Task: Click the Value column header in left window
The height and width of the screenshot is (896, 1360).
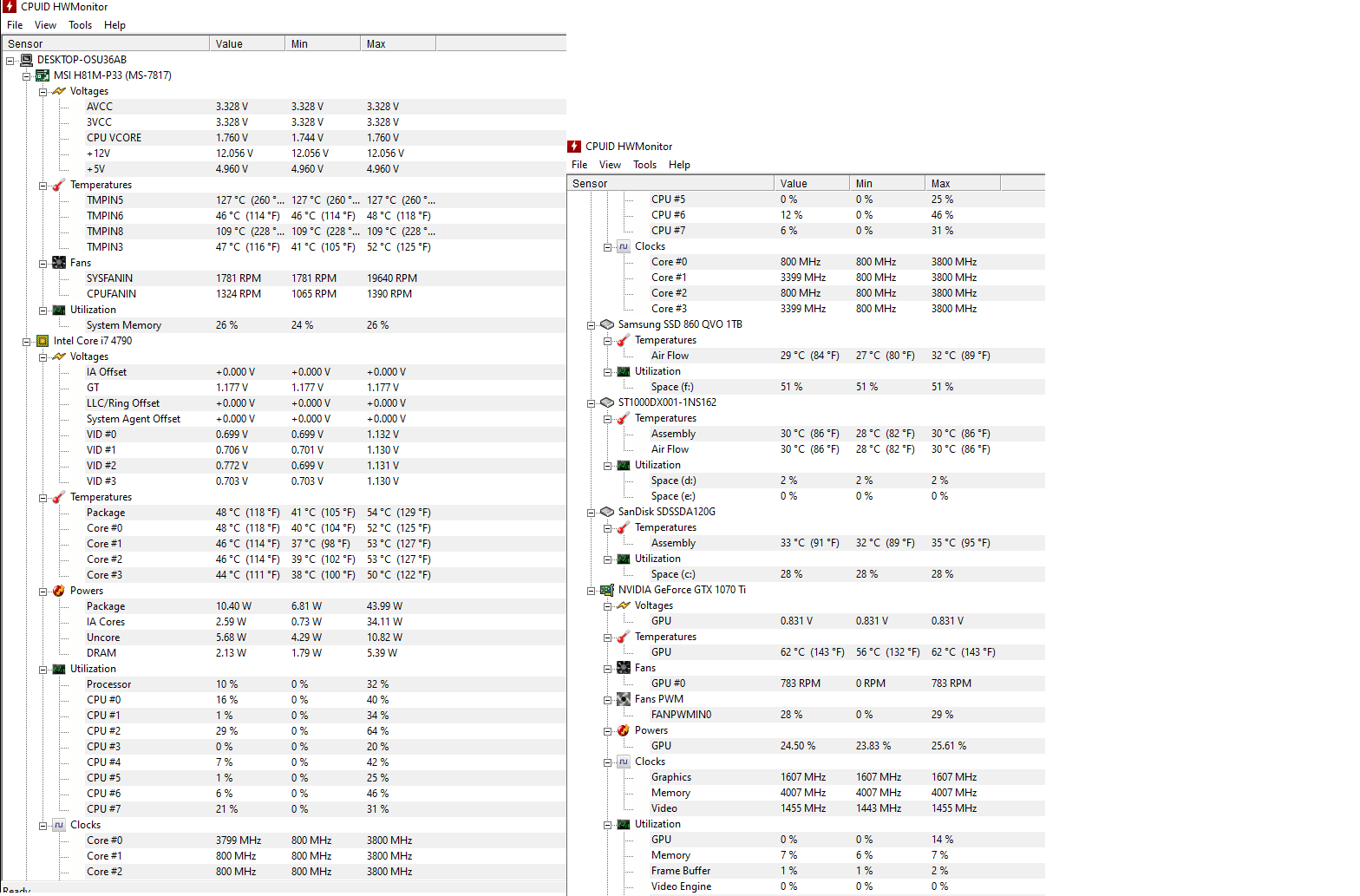Action: pyautogui.click(x=247, y=43)
